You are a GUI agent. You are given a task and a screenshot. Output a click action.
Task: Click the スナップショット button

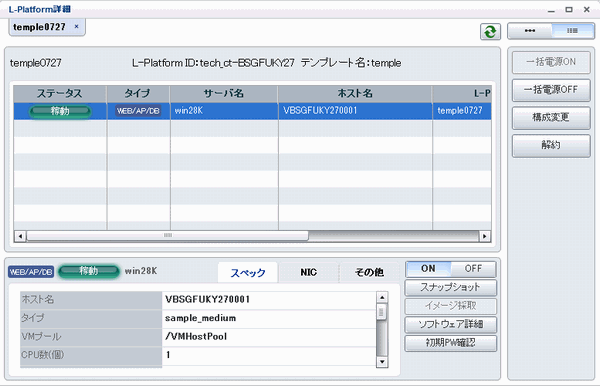[450, 287]
